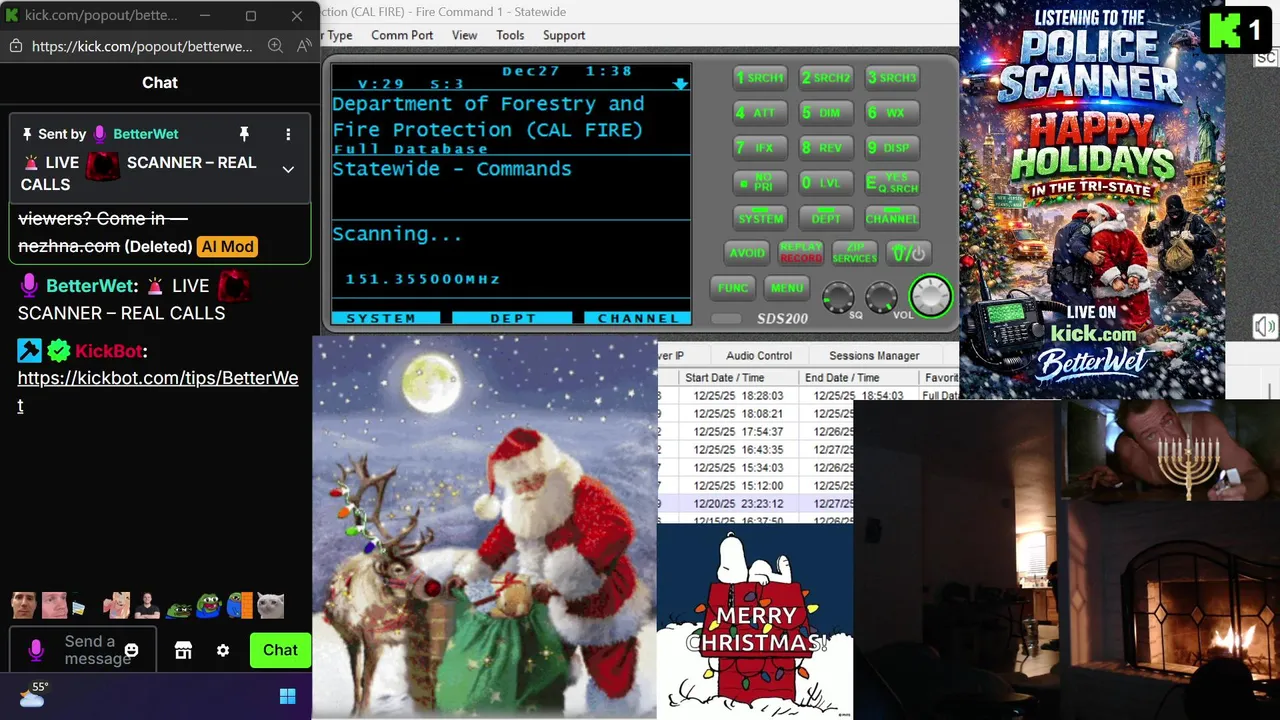Click the 0 LVL key

[x=826, y=183]
